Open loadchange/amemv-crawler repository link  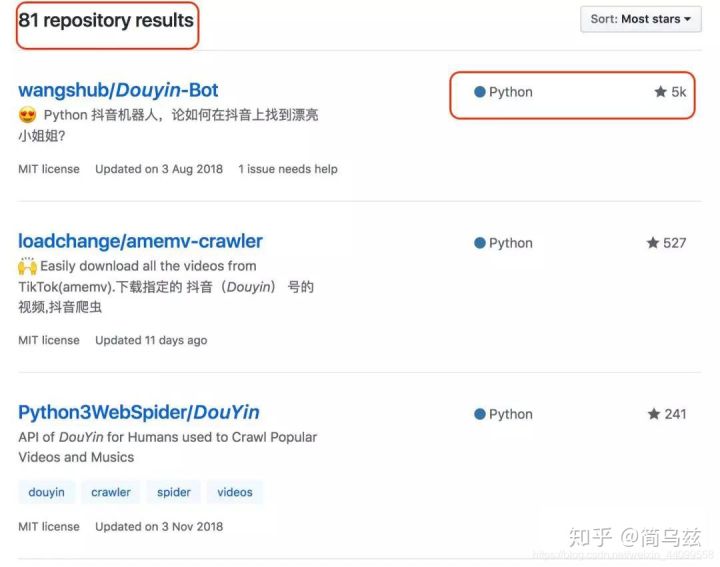pyautogui.click(x=141, y=241)
